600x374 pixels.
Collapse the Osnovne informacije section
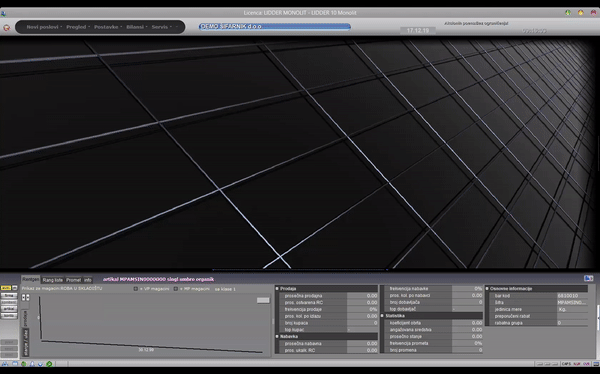pos(487,289)
